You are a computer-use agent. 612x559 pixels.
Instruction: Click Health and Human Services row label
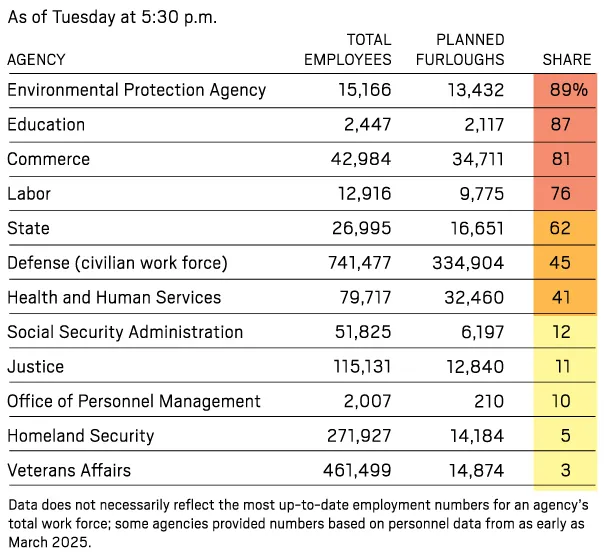pos(114,297)
